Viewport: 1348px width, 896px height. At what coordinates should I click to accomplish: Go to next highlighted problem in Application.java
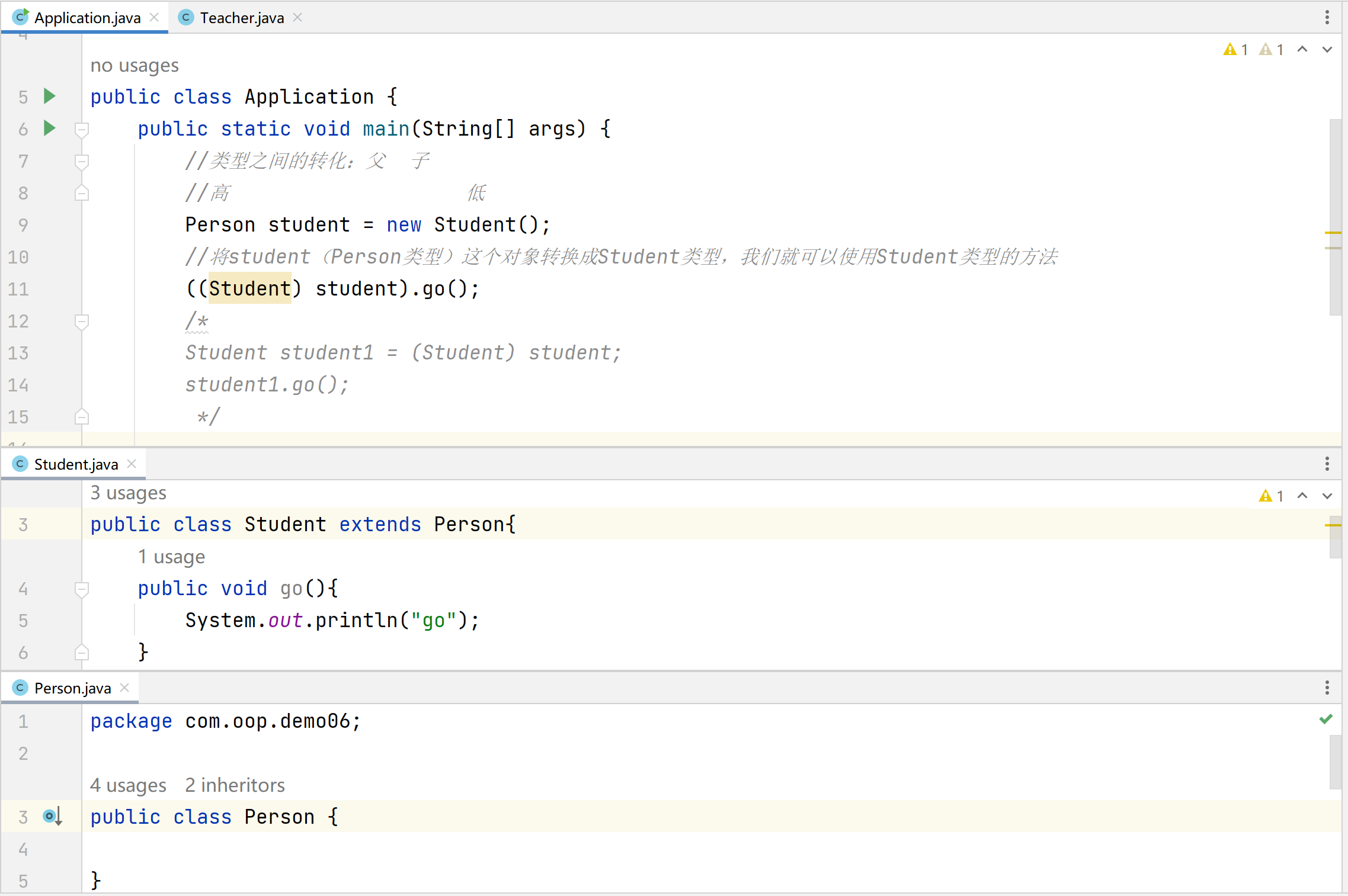(1327, 50)
